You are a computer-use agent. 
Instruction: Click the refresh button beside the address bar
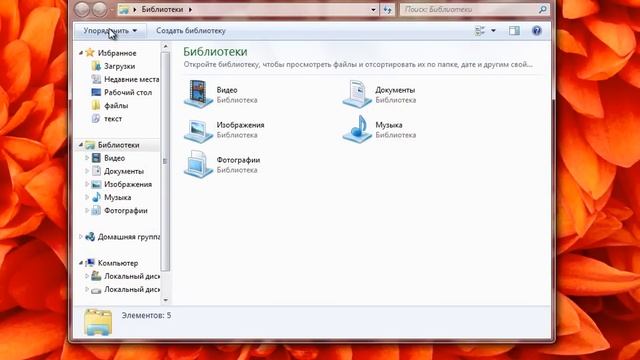coord(387,9)
